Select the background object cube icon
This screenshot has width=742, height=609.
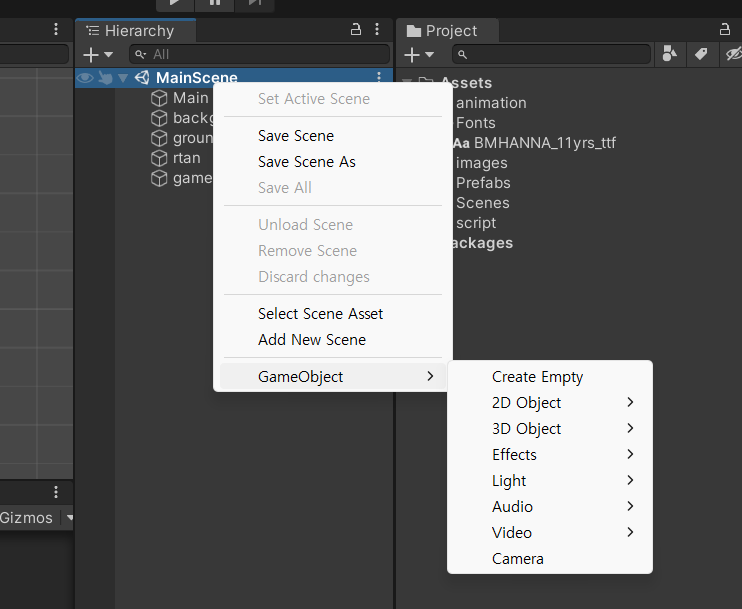(159, 118)
